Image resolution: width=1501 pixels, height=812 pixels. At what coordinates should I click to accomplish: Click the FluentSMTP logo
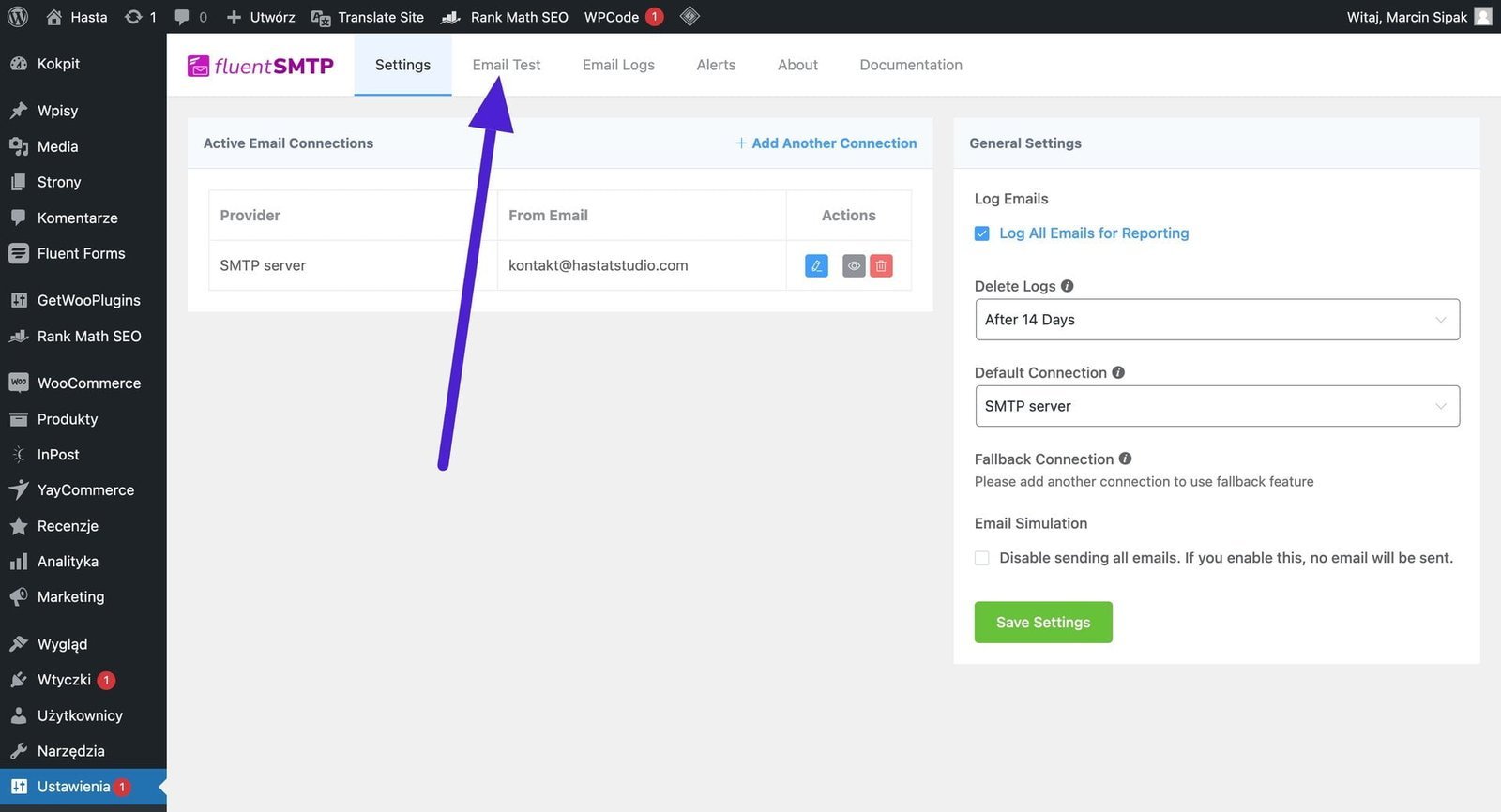click(261, 66)
